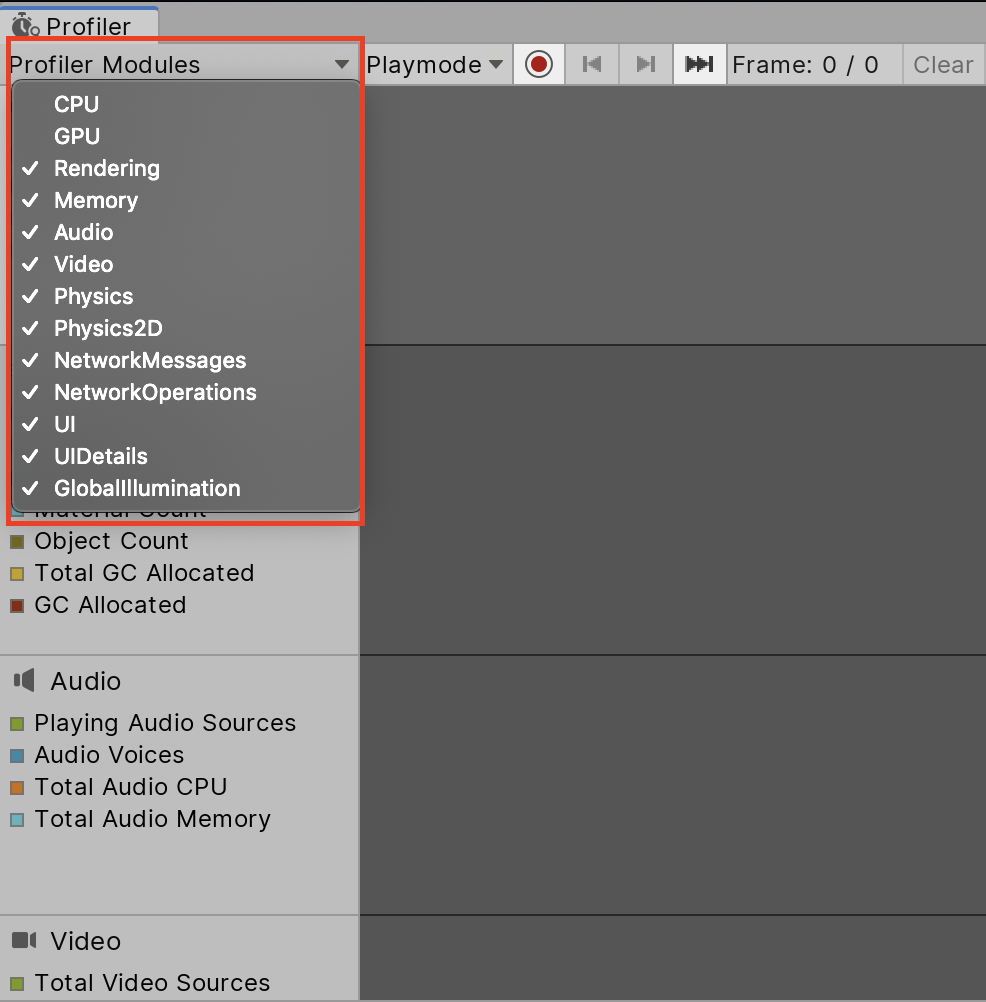Click the Video camera icon
The image size is (986, 1002).
click(x=24, y=941)
